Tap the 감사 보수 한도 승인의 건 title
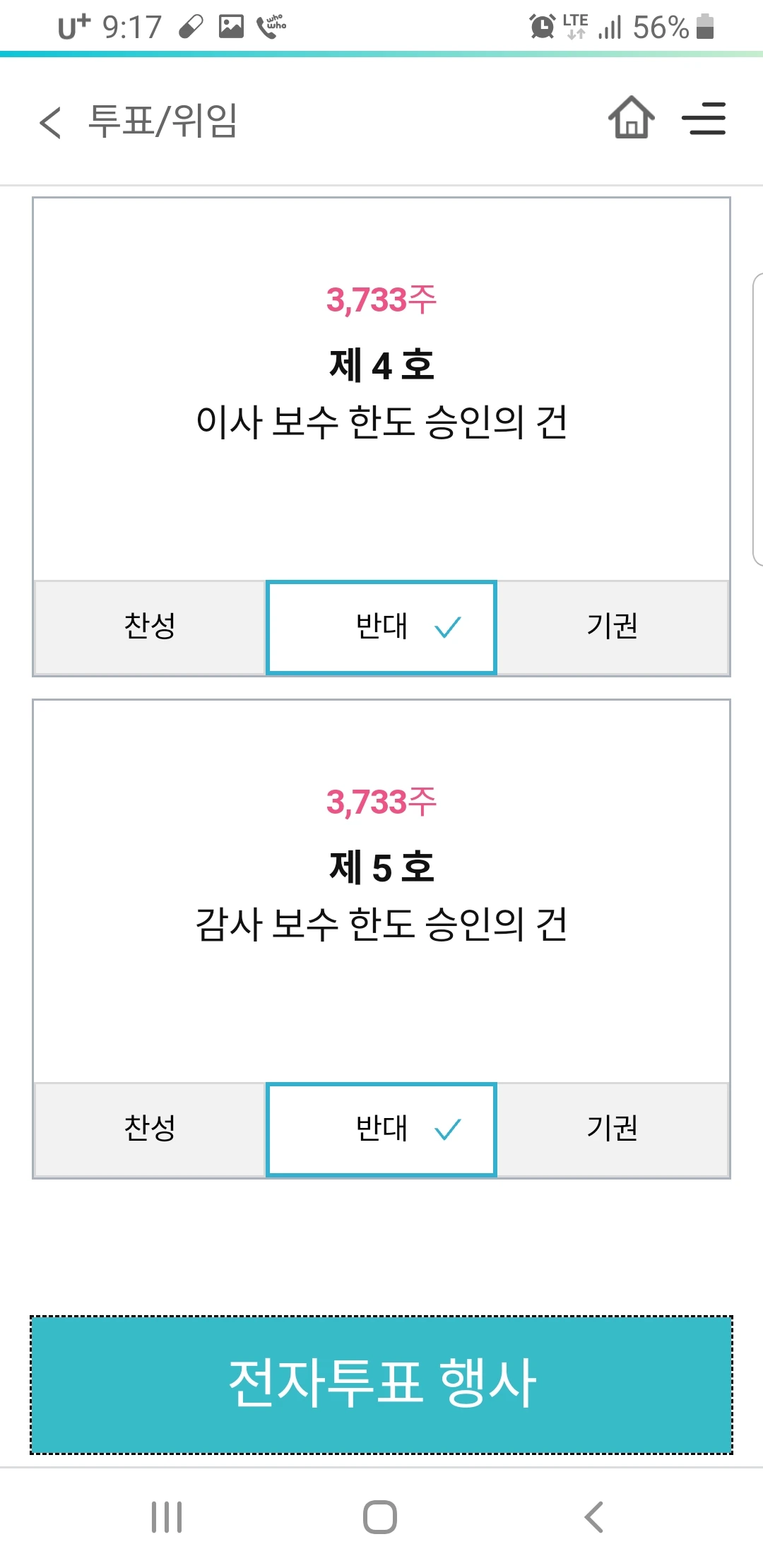The image size is (763, 1568). tap(381, 924)
